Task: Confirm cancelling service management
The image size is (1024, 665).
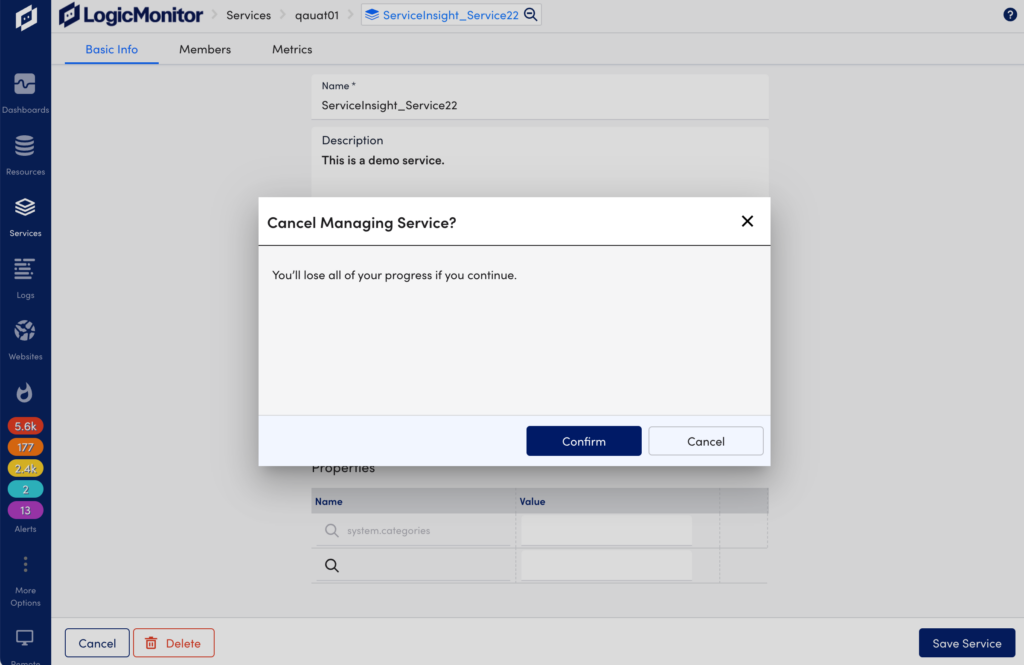Action: (x=584, y=441)
